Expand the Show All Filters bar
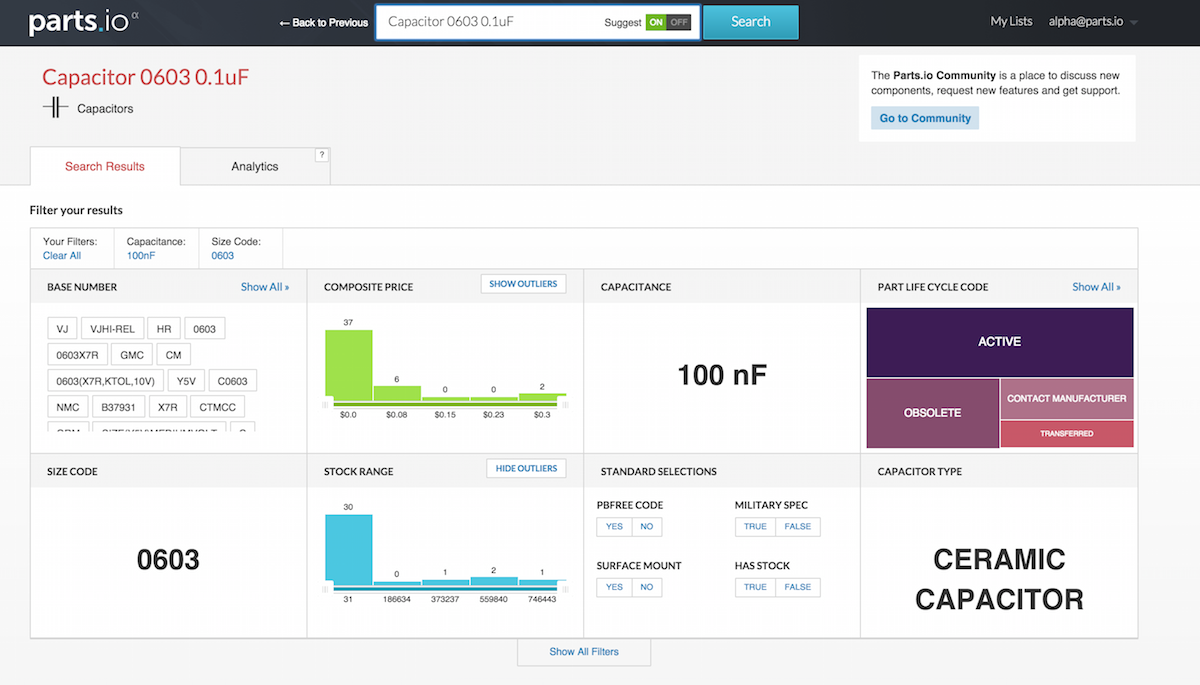 tap(584, 652)
